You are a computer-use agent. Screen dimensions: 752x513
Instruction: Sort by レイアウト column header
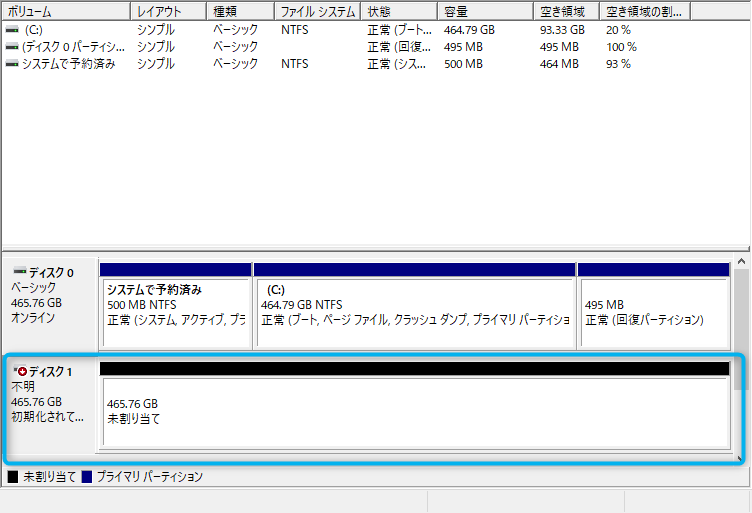(169, 11)
